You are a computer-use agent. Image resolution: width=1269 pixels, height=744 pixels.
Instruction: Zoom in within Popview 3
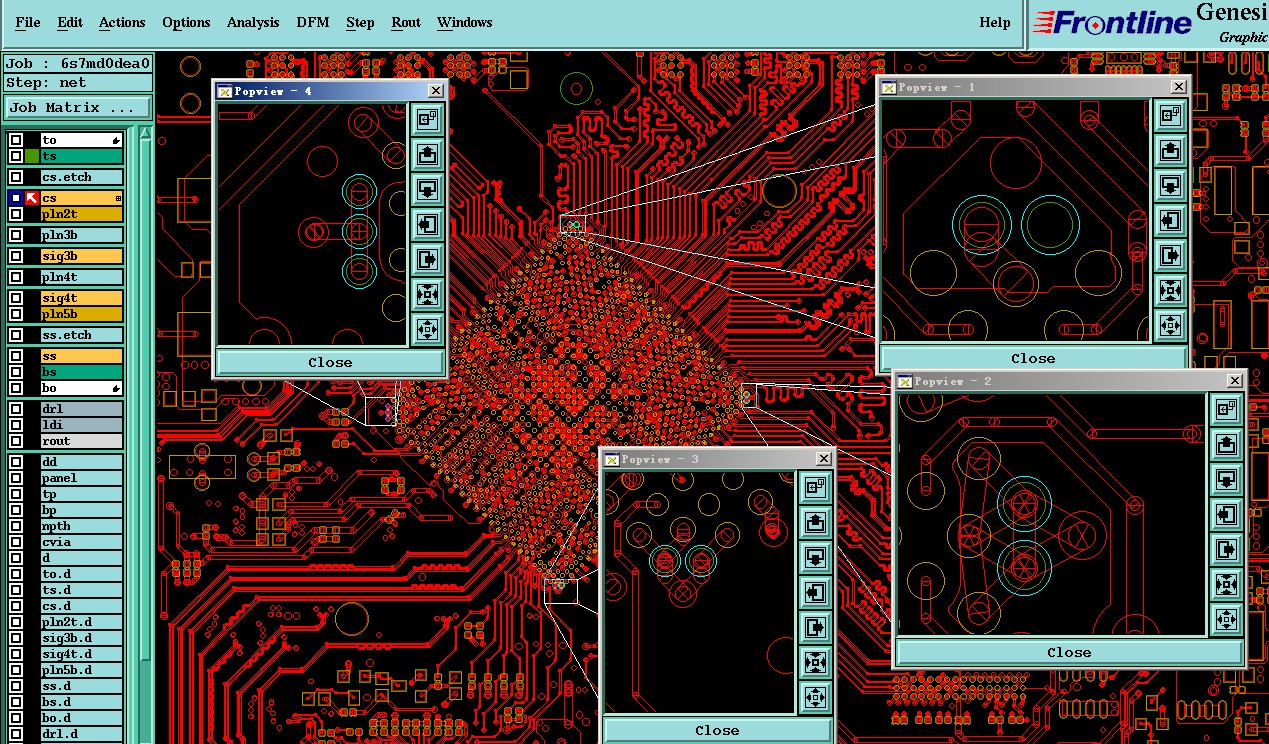point(815,663)
